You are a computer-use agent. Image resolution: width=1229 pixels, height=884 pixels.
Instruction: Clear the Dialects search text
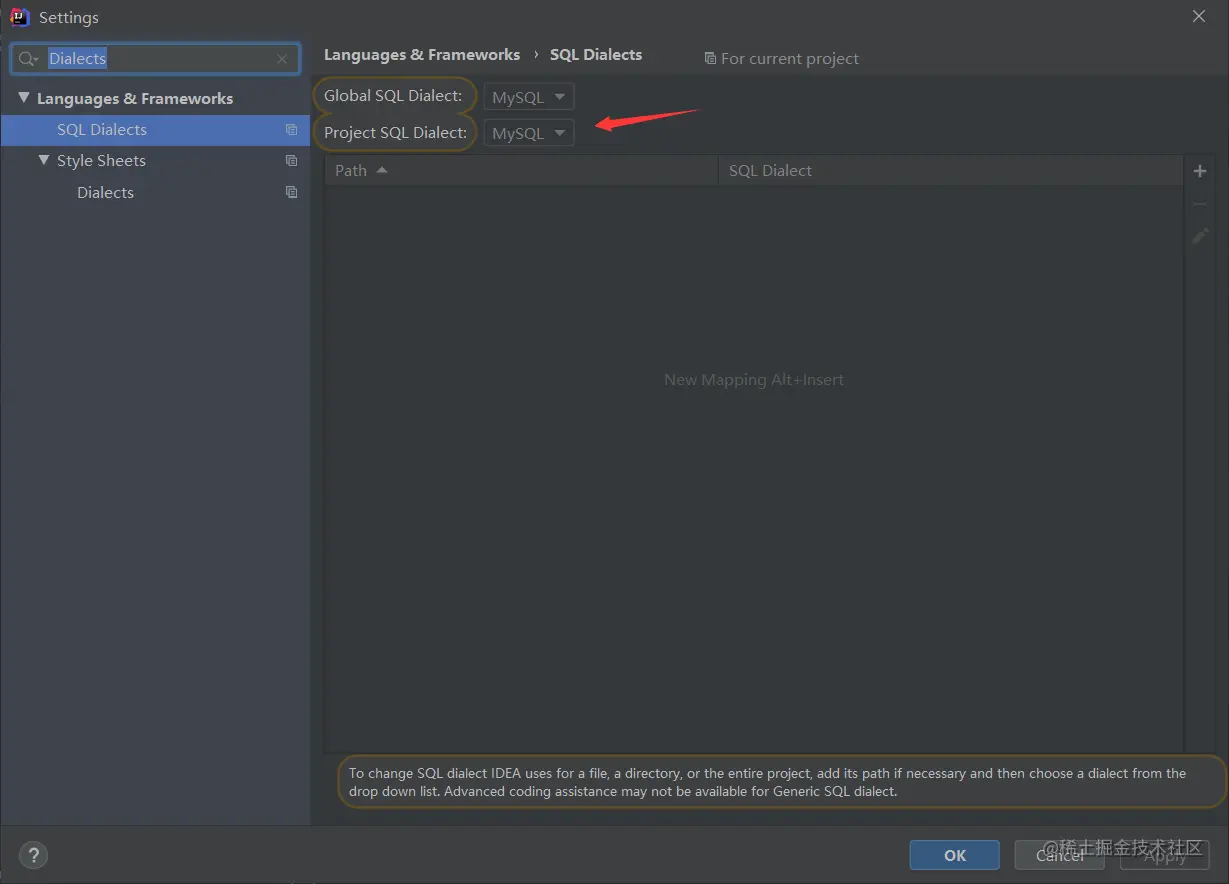tap(282, 59)
